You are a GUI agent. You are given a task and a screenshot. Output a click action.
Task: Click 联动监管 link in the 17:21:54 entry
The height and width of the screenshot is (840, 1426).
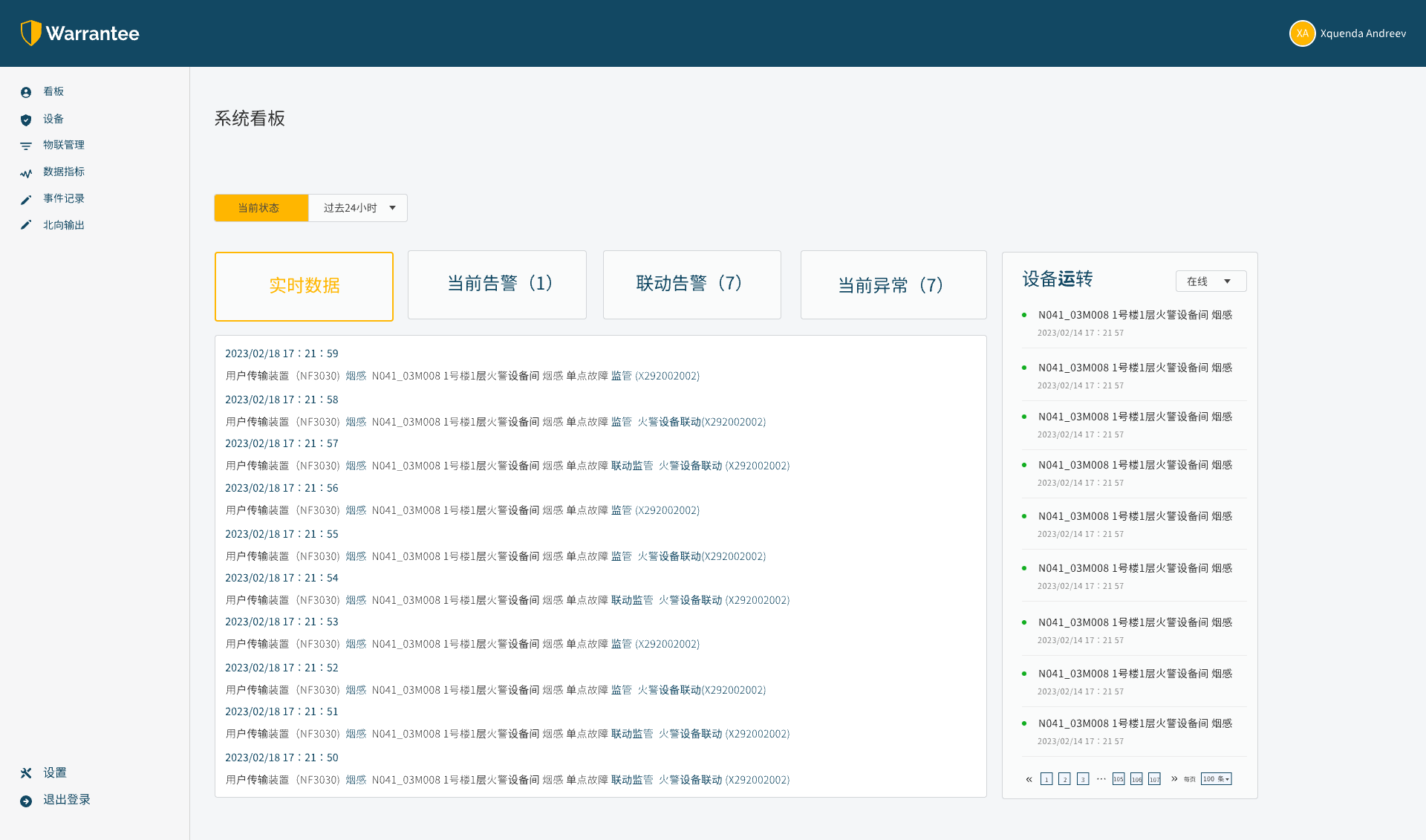point(632,600)
